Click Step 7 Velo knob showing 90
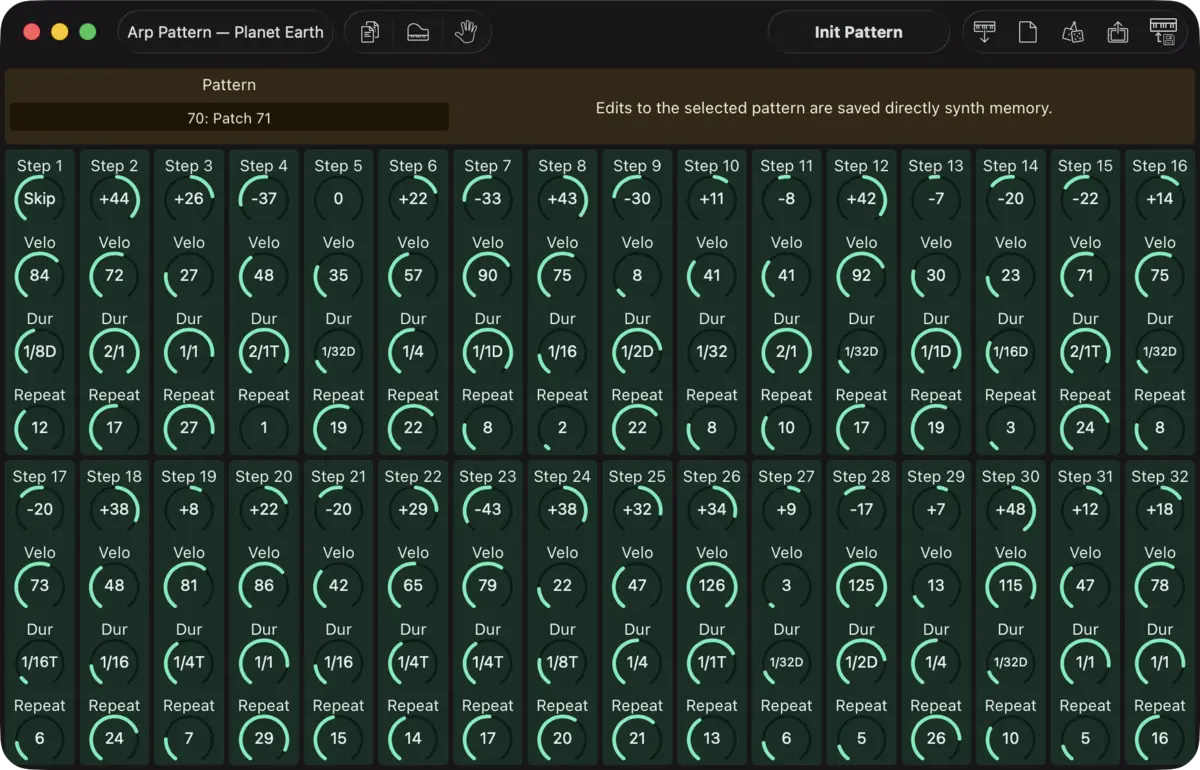Screen dimensions: 1200x770 (488, 275)
